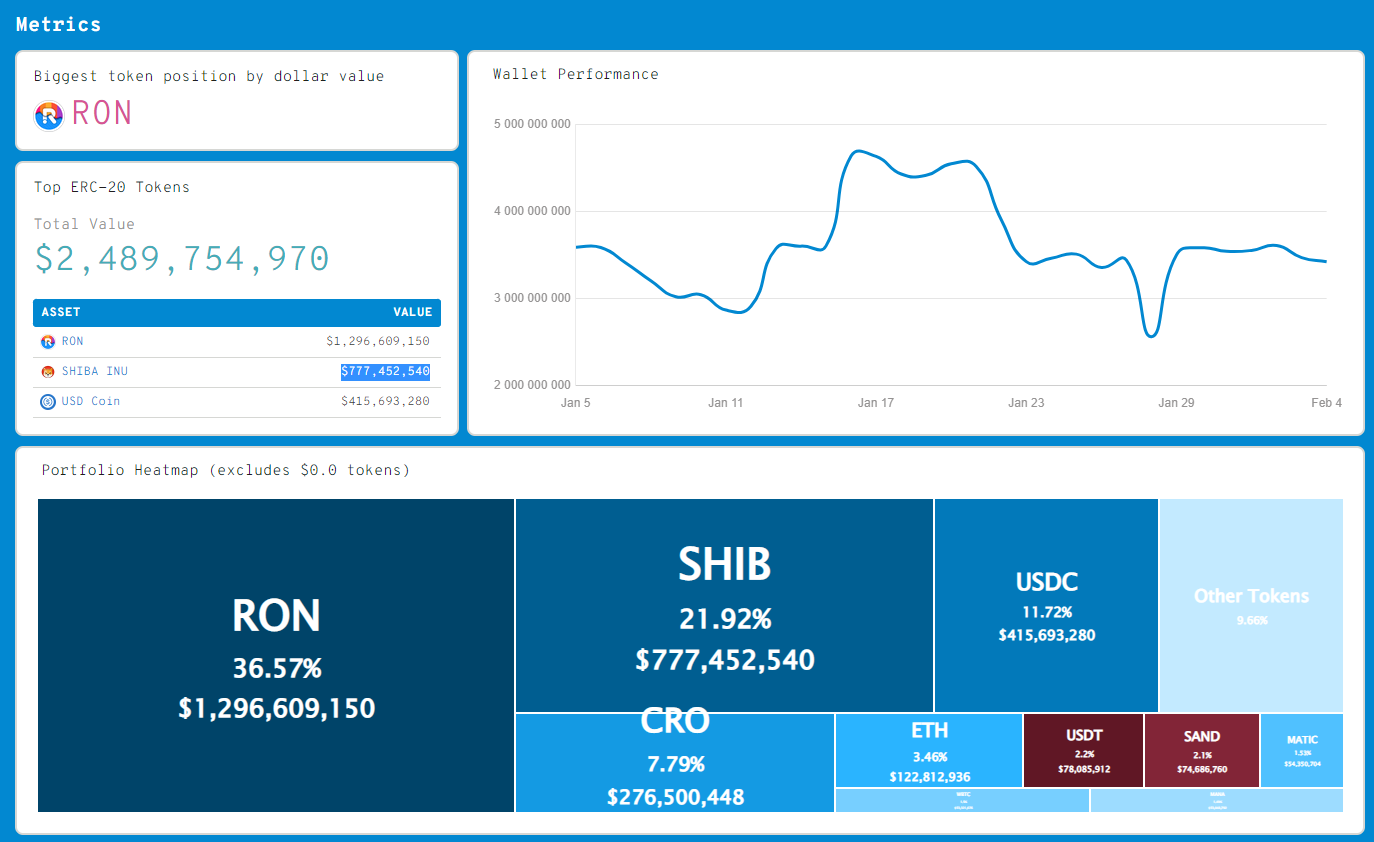Screen dimensions: 1374x842
Task: Click the RON logo beside the large RON name
Action: (49, 115)
